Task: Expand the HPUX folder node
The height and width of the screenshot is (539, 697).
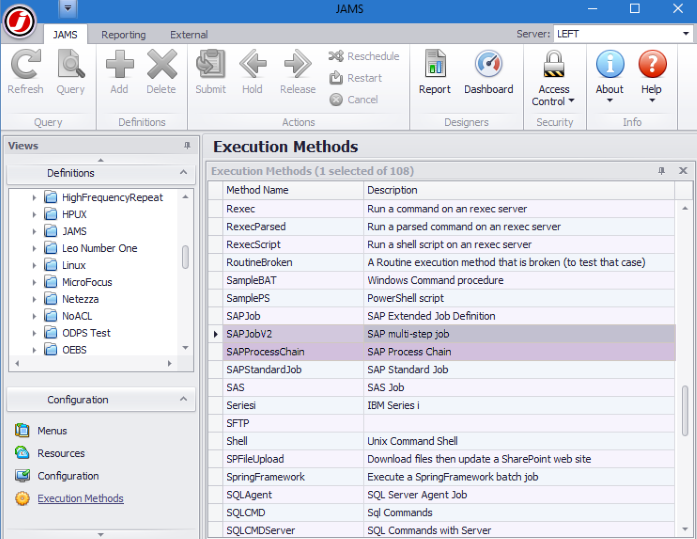Action: [x=34, y=215]
